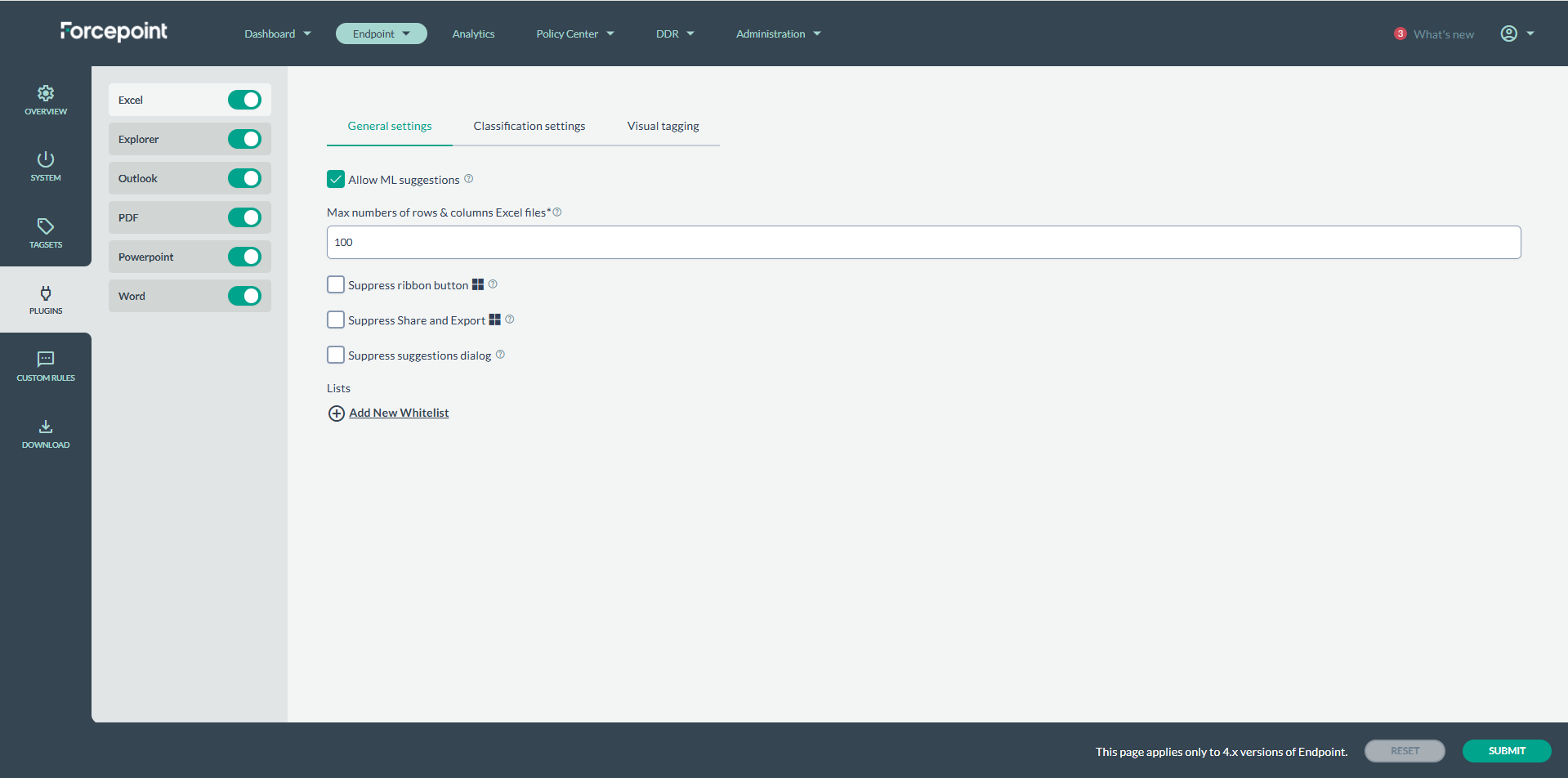Click Add New Whitelist link
Screen dimensions: 1568x778
(399, 413)
